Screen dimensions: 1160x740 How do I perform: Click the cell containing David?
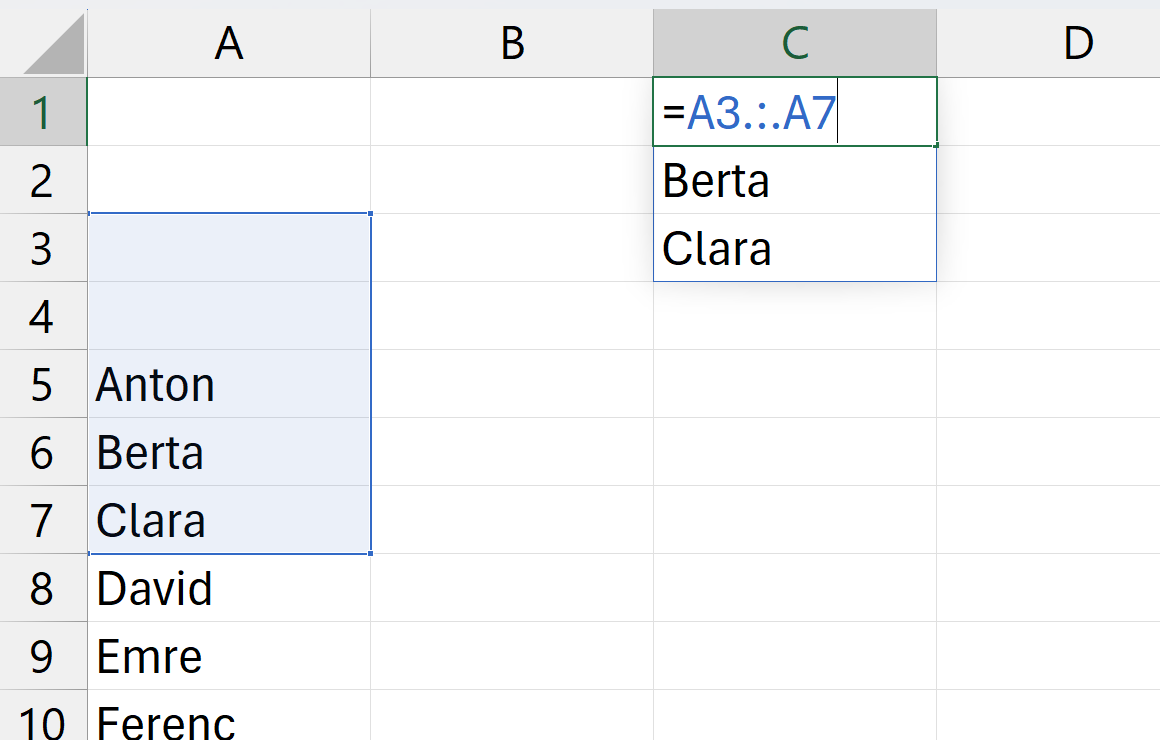tap(229, 588)
